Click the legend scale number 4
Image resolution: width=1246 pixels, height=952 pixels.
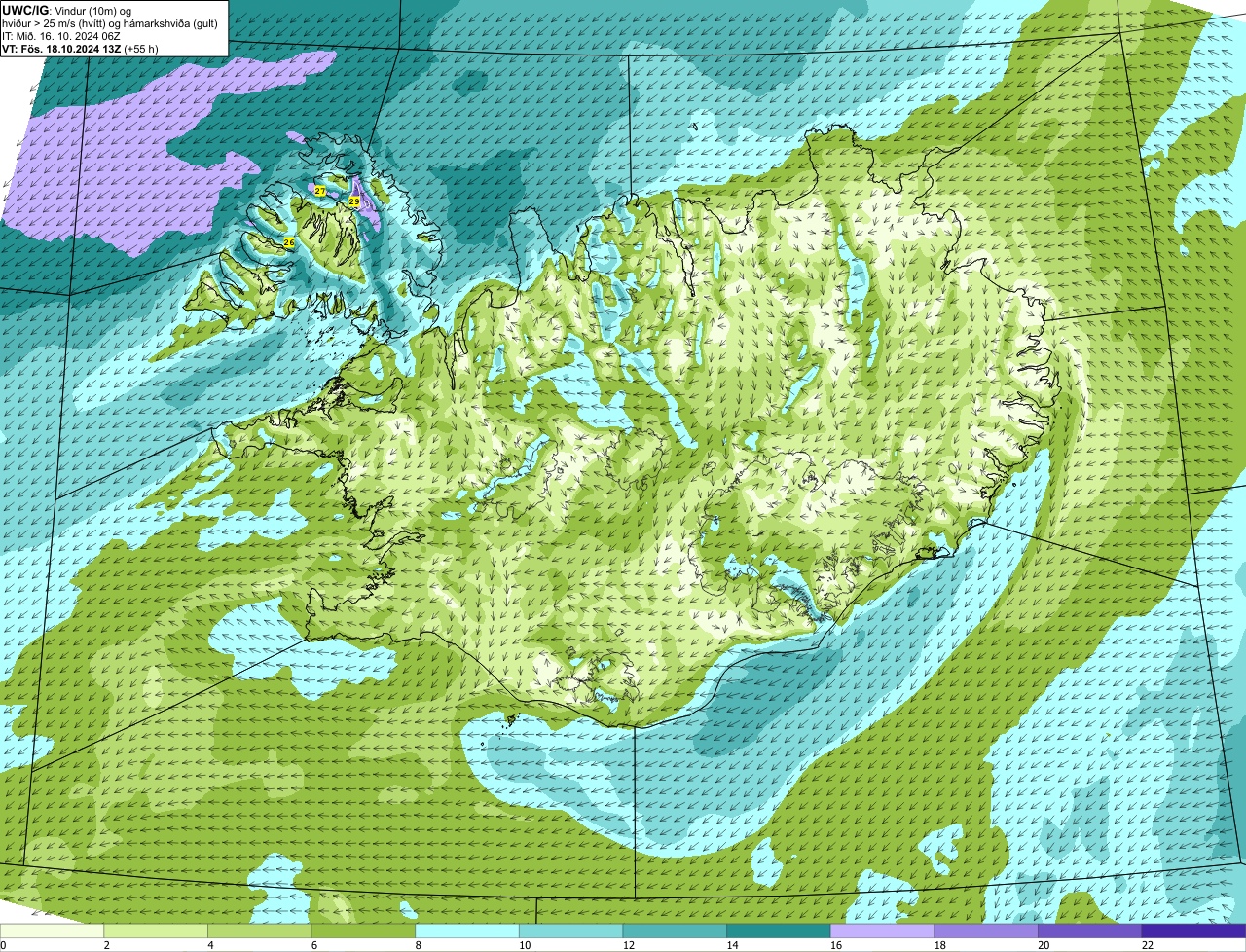coord(210,945)
